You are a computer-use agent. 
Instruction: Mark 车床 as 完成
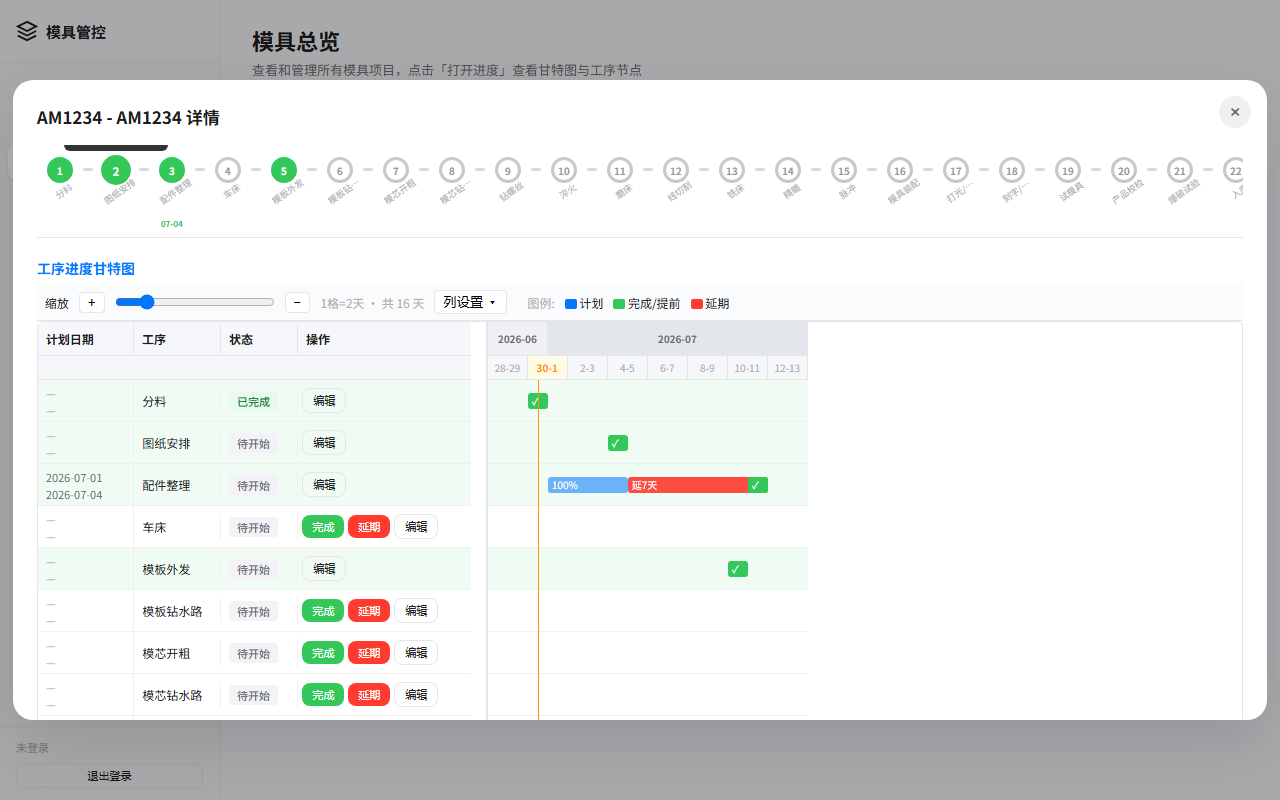(323, 527)
